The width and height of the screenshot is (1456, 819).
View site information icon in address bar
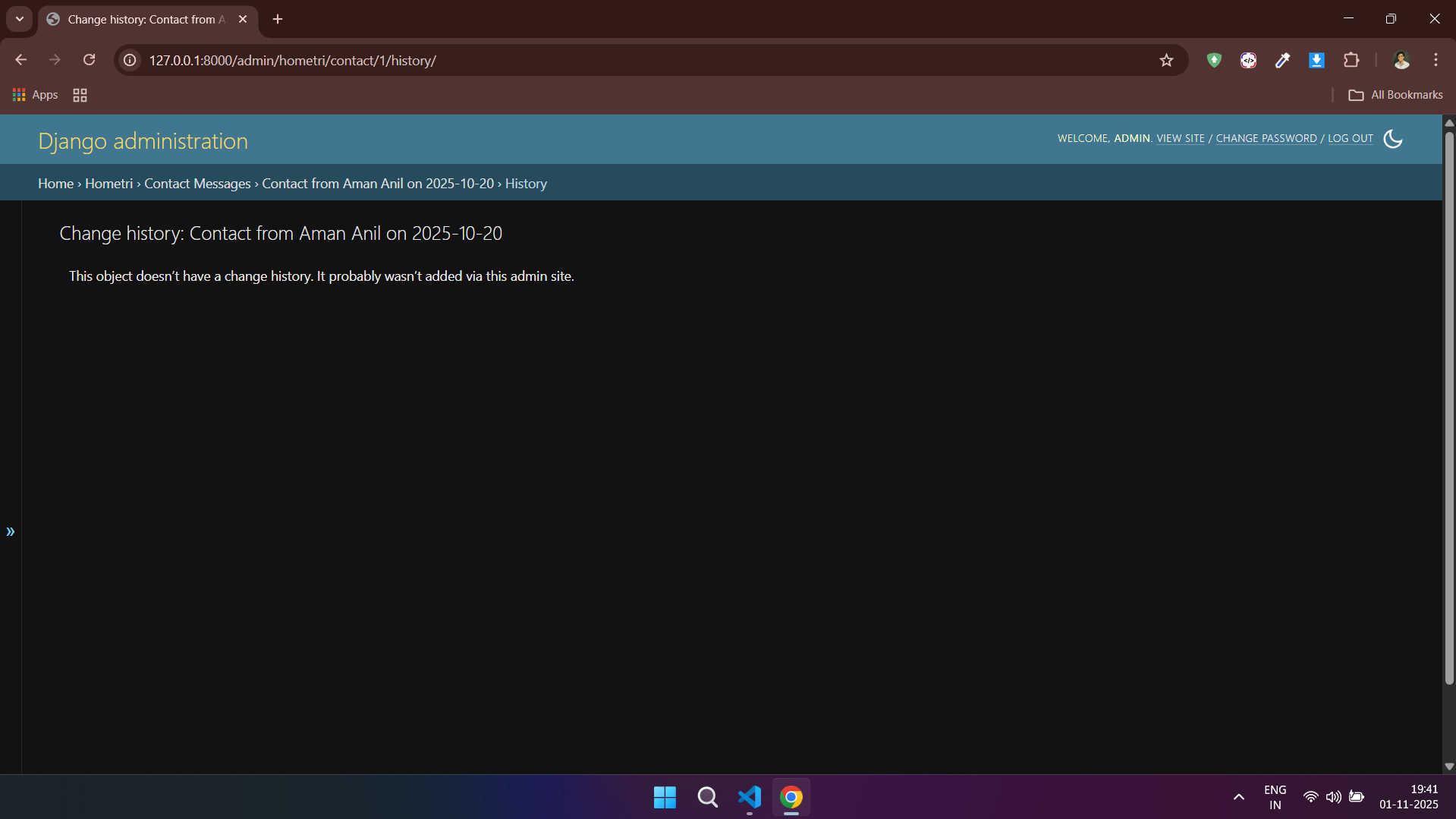pos(130,60)
